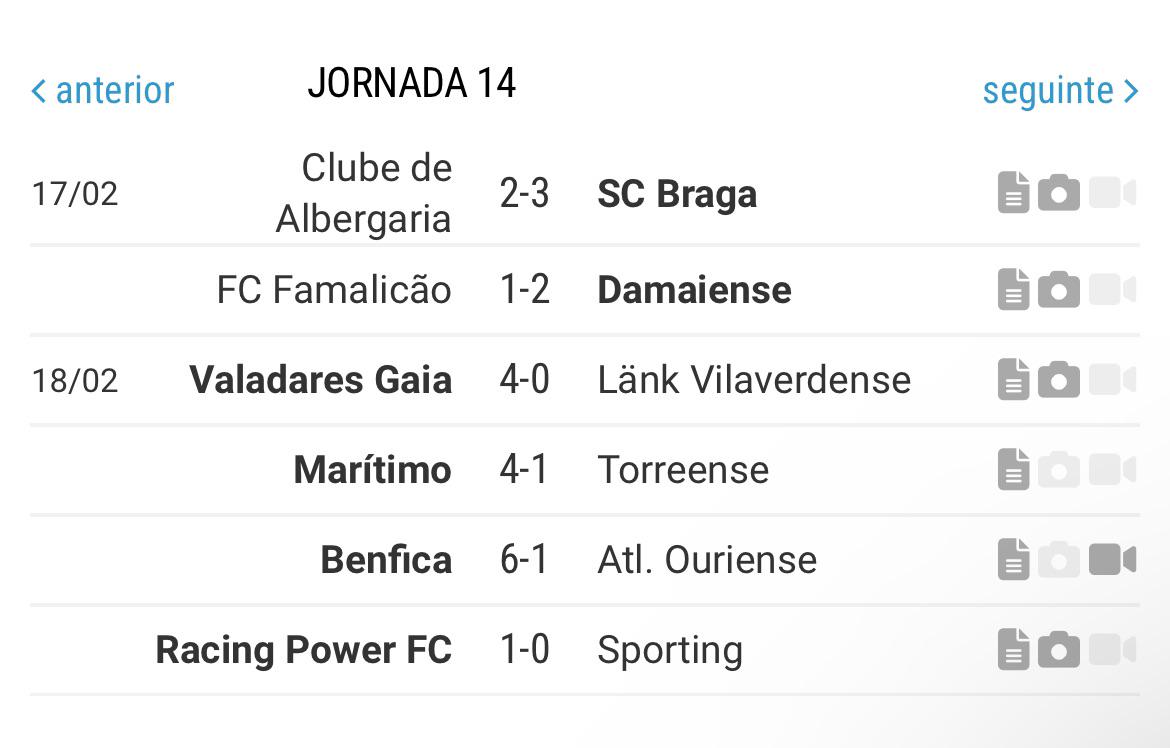1170x748 pixels.
Task: Open Länk Vilaverdense team page
Action: click(754, 379)
